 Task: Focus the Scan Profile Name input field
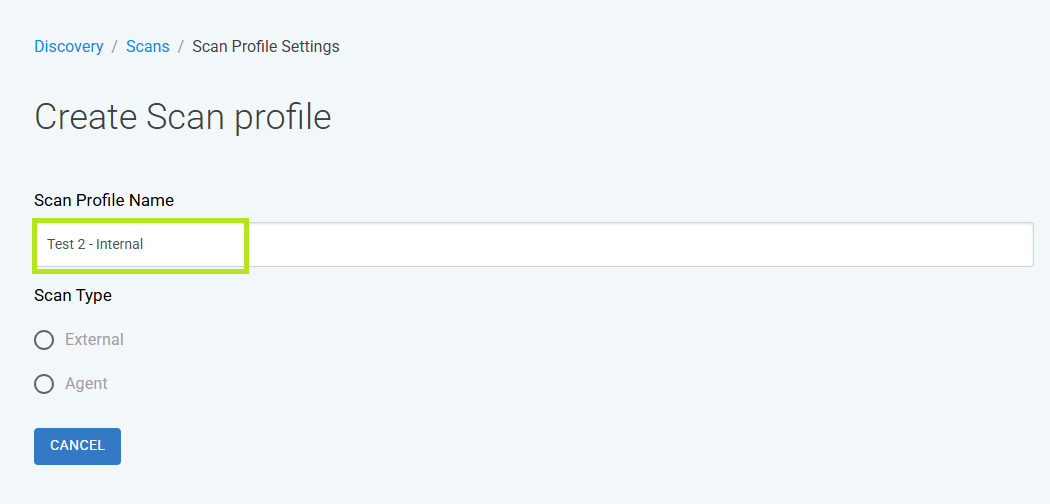534,244
